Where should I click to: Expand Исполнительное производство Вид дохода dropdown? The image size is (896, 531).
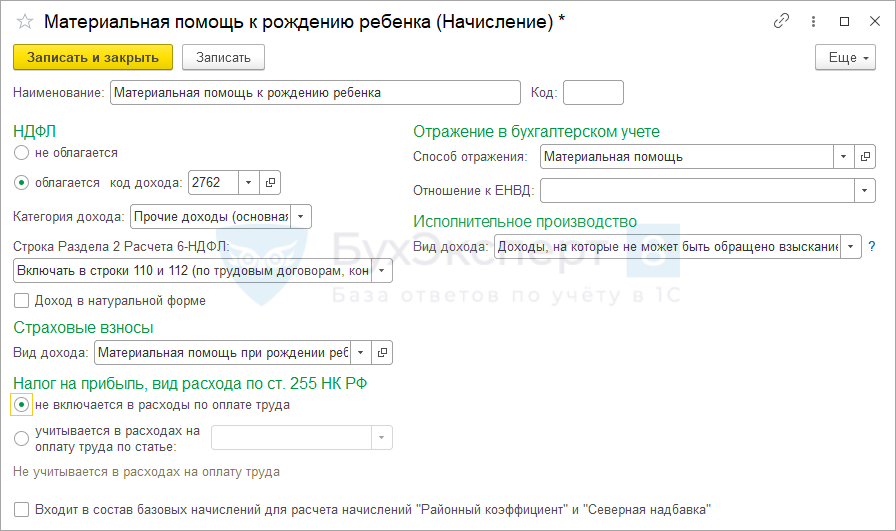point(851,246)
